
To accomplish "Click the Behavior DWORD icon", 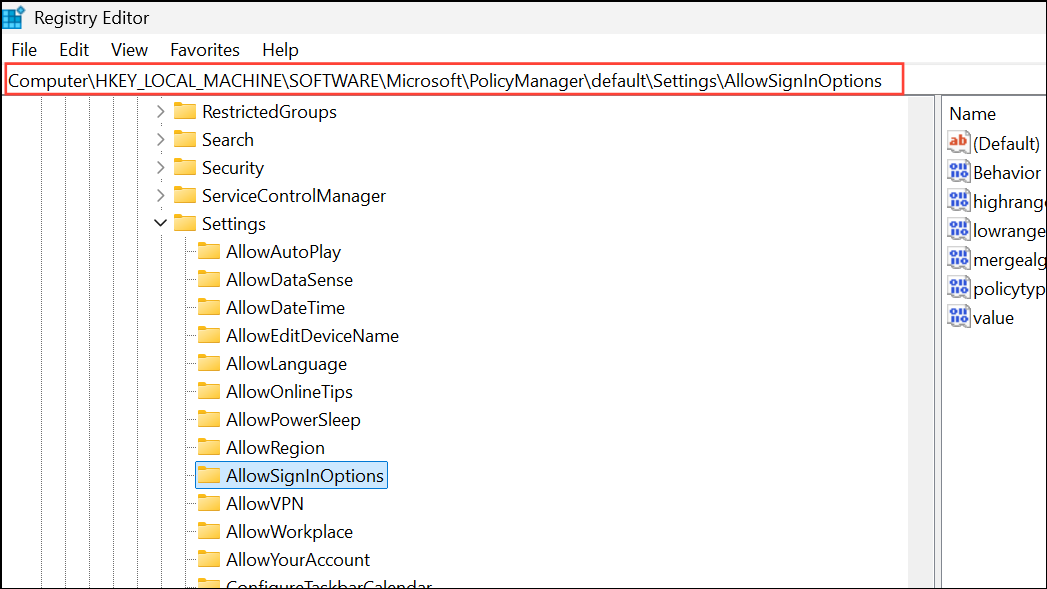I will coord(957,171).
